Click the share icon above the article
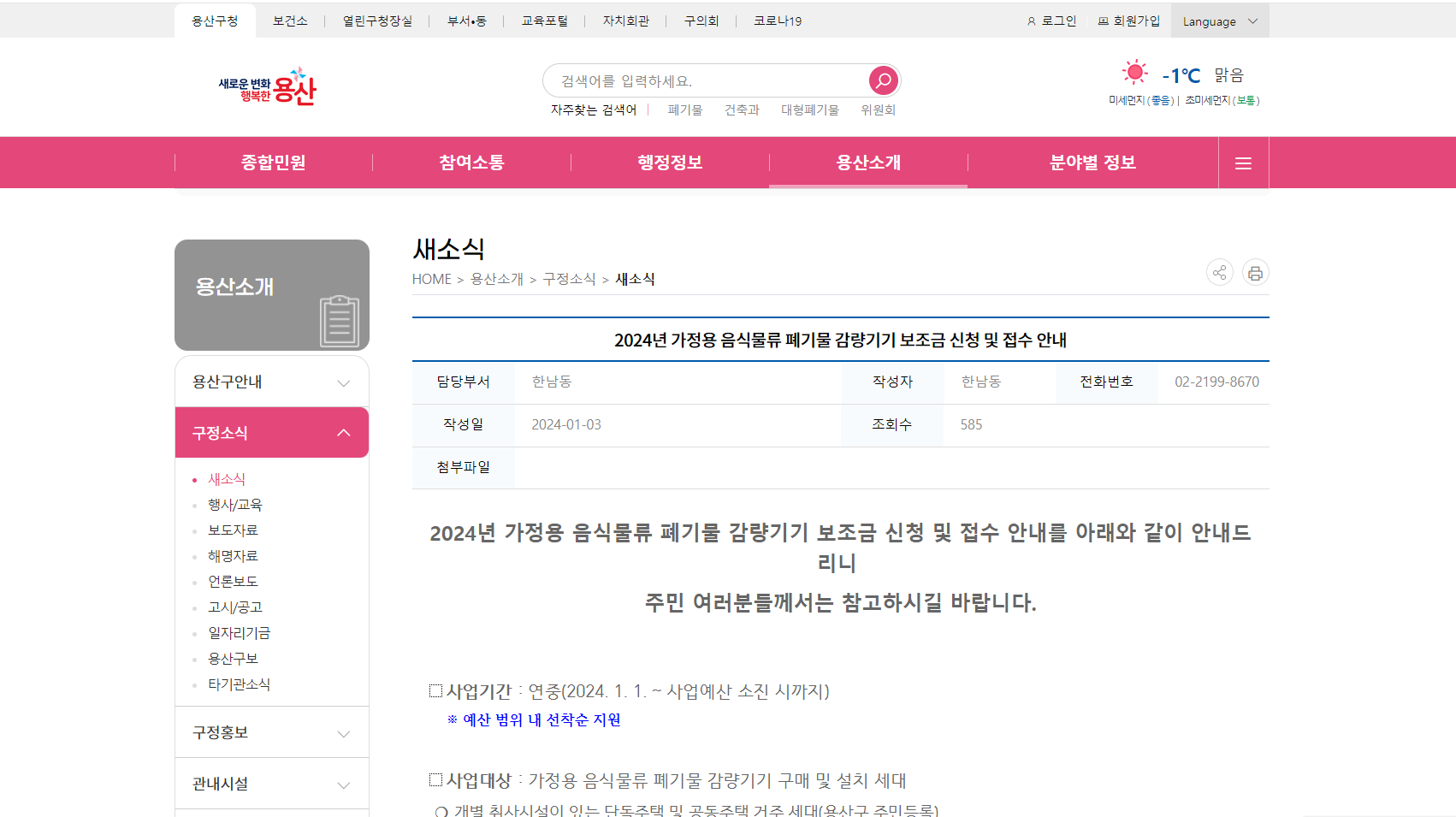This screenshot has height=817, width=1456. 1219,272
